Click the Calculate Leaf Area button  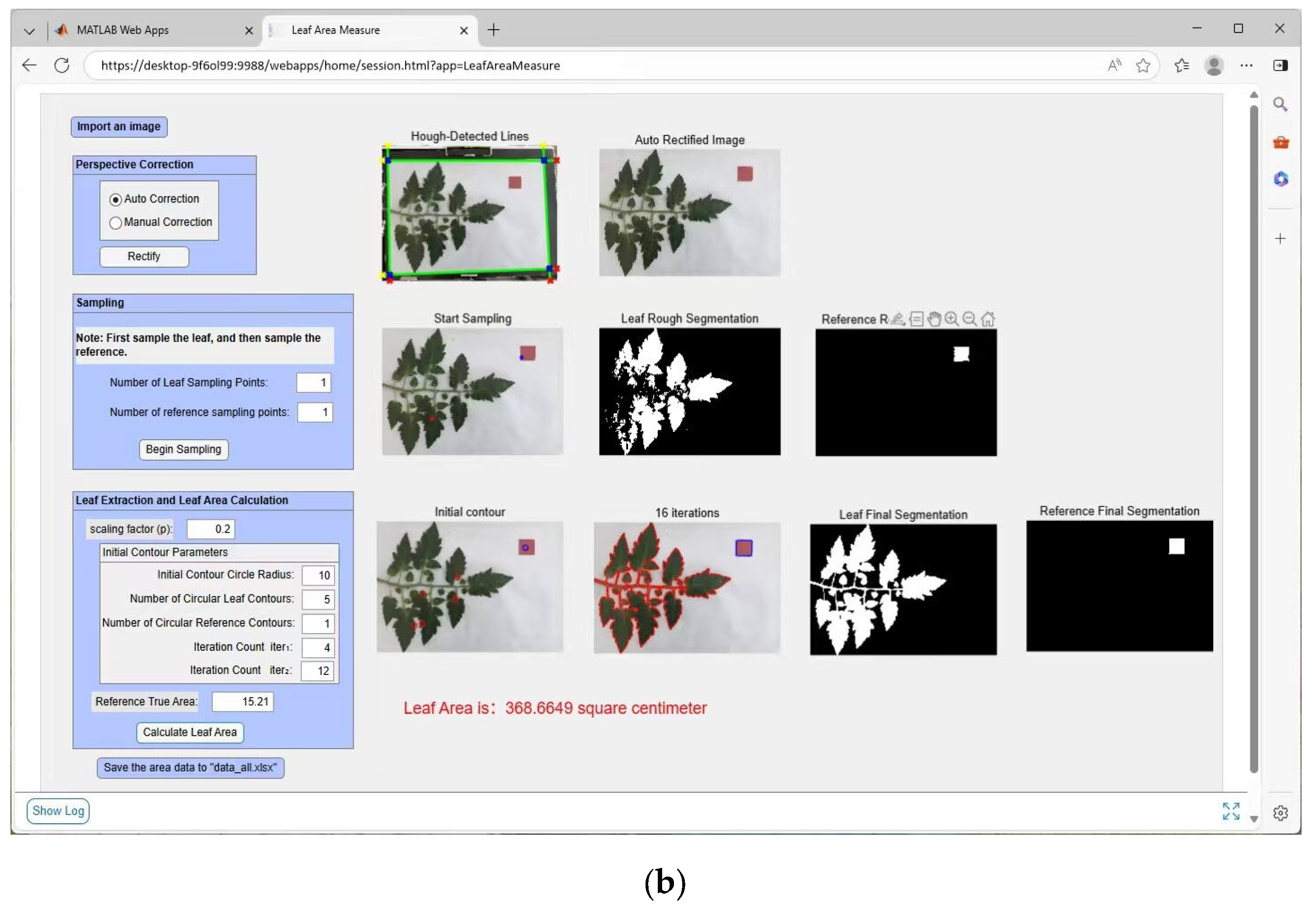[x=190, y=733]
